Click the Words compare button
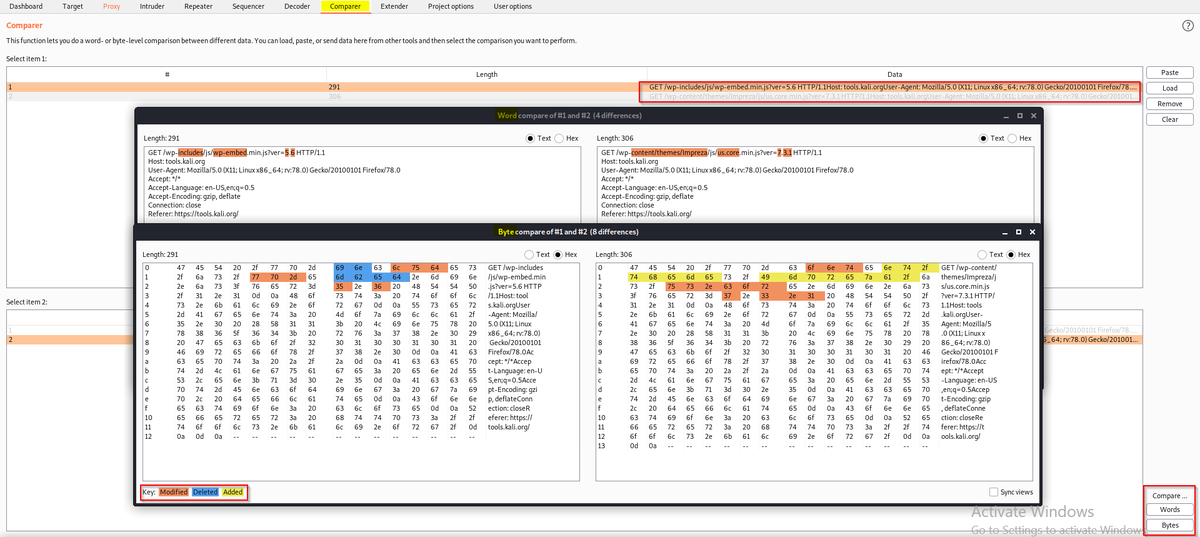1200x537 pixels. coord(1169,510)
